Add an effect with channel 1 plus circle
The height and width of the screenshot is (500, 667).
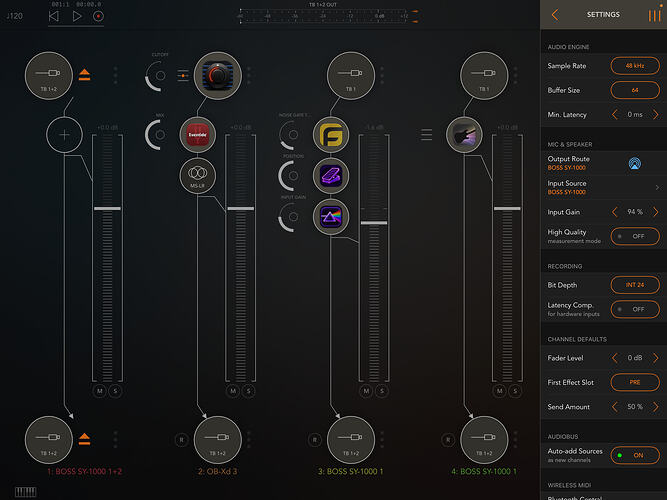pos(64,135)
